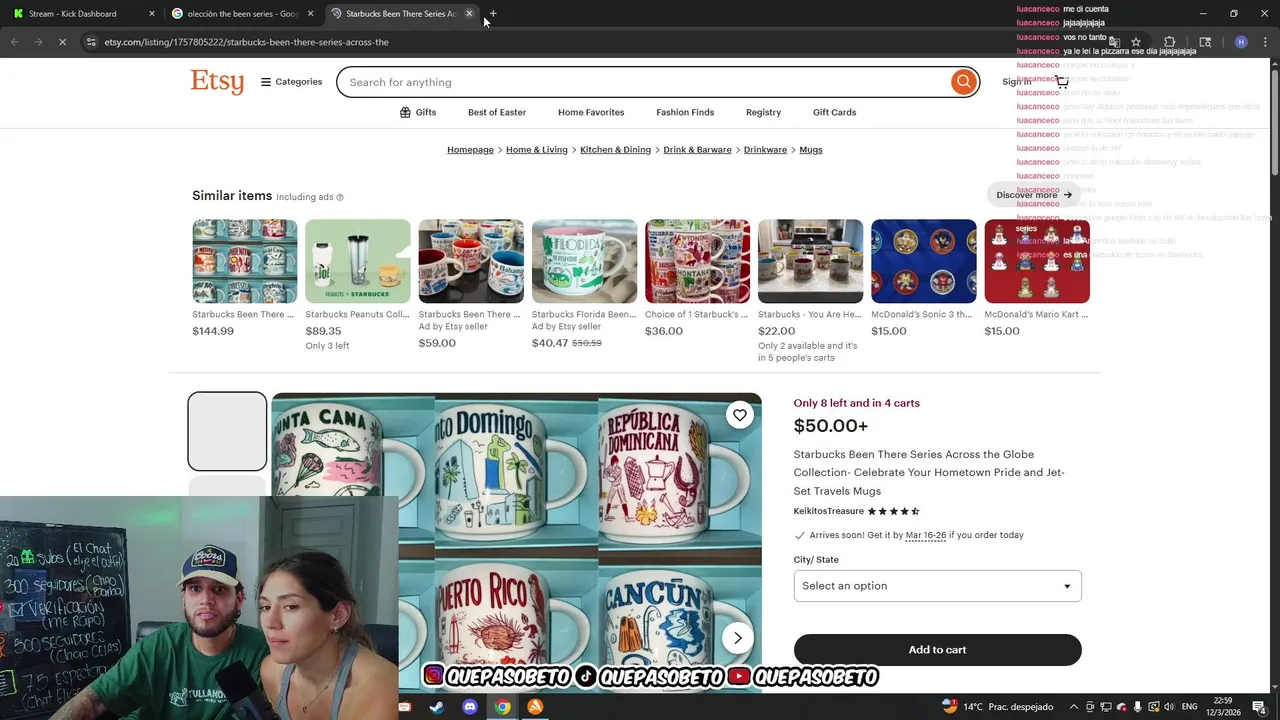Show next product photo arrow
1280x720 pixels.
pyautogui.click(x=737, y=638)
